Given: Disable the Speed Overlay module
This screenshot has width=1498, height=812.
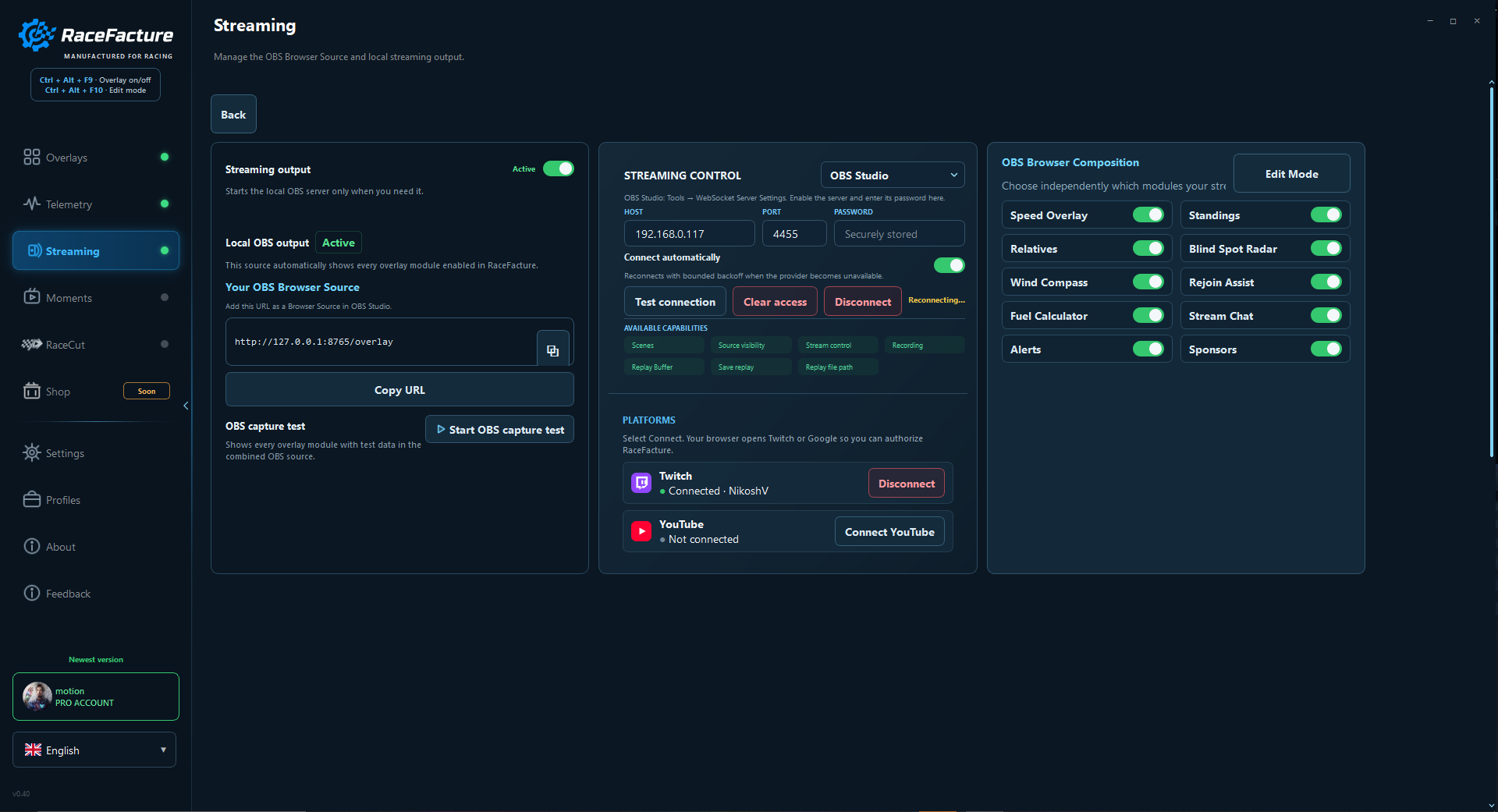Looking at the screenshot, I should tap(1148, 215).
